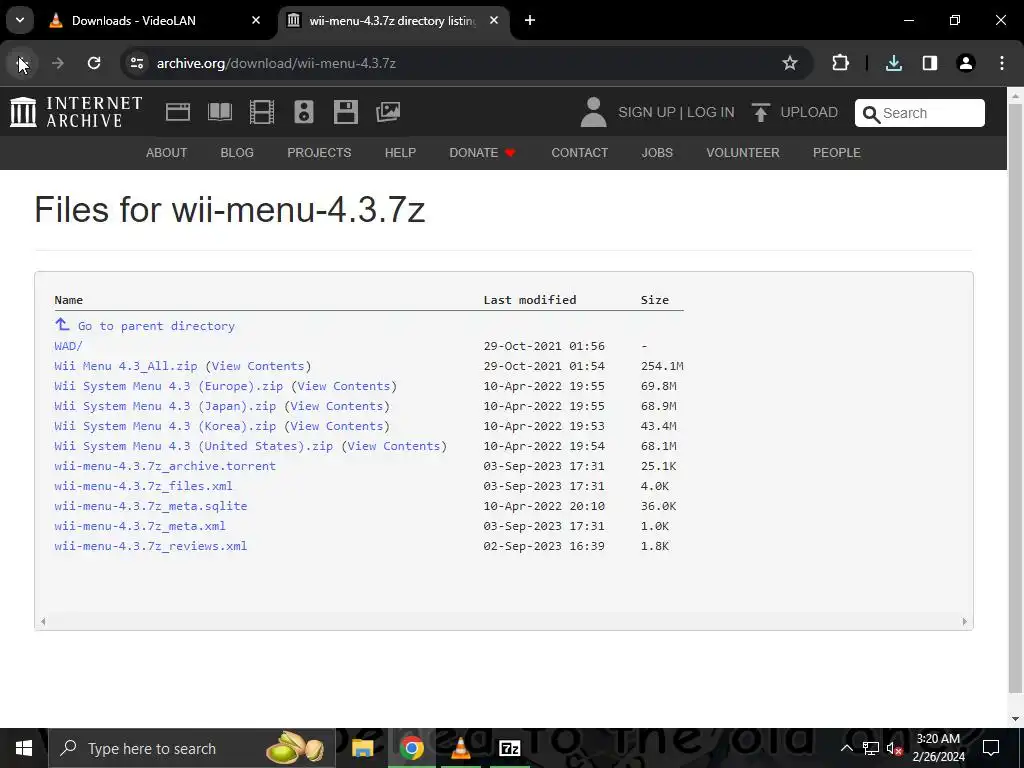The image size is (1024, 768).
Task: Click the browser back arrow
Action: click(x=22, y=63)
